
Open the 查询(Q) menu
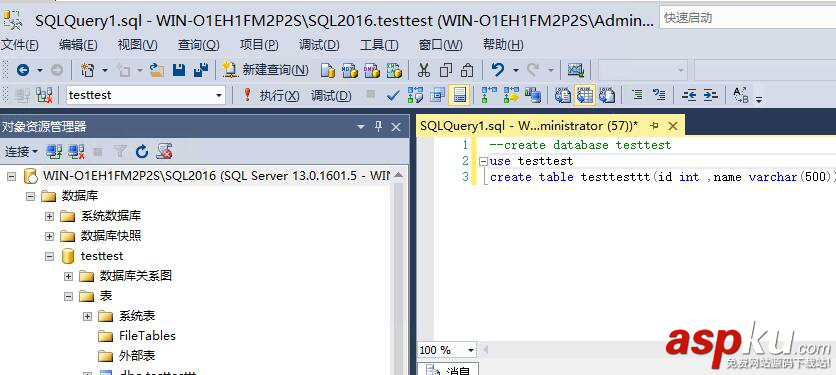[198, 45]
